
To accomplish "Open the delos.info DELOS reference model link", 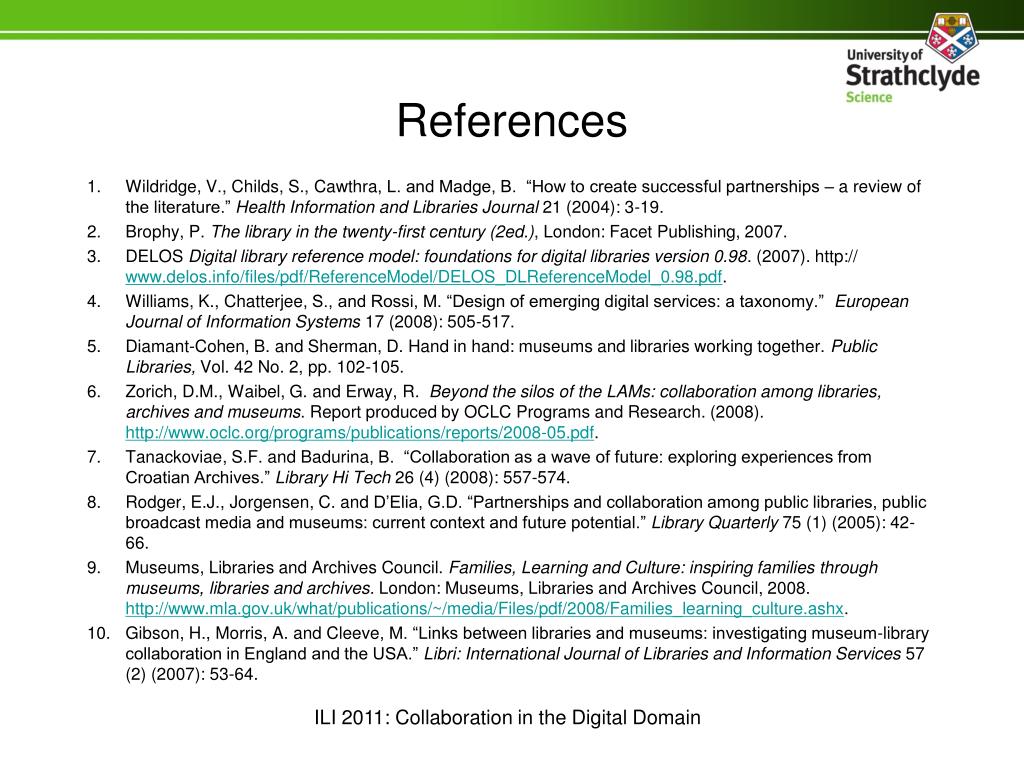I will click(x=424, y=277).
